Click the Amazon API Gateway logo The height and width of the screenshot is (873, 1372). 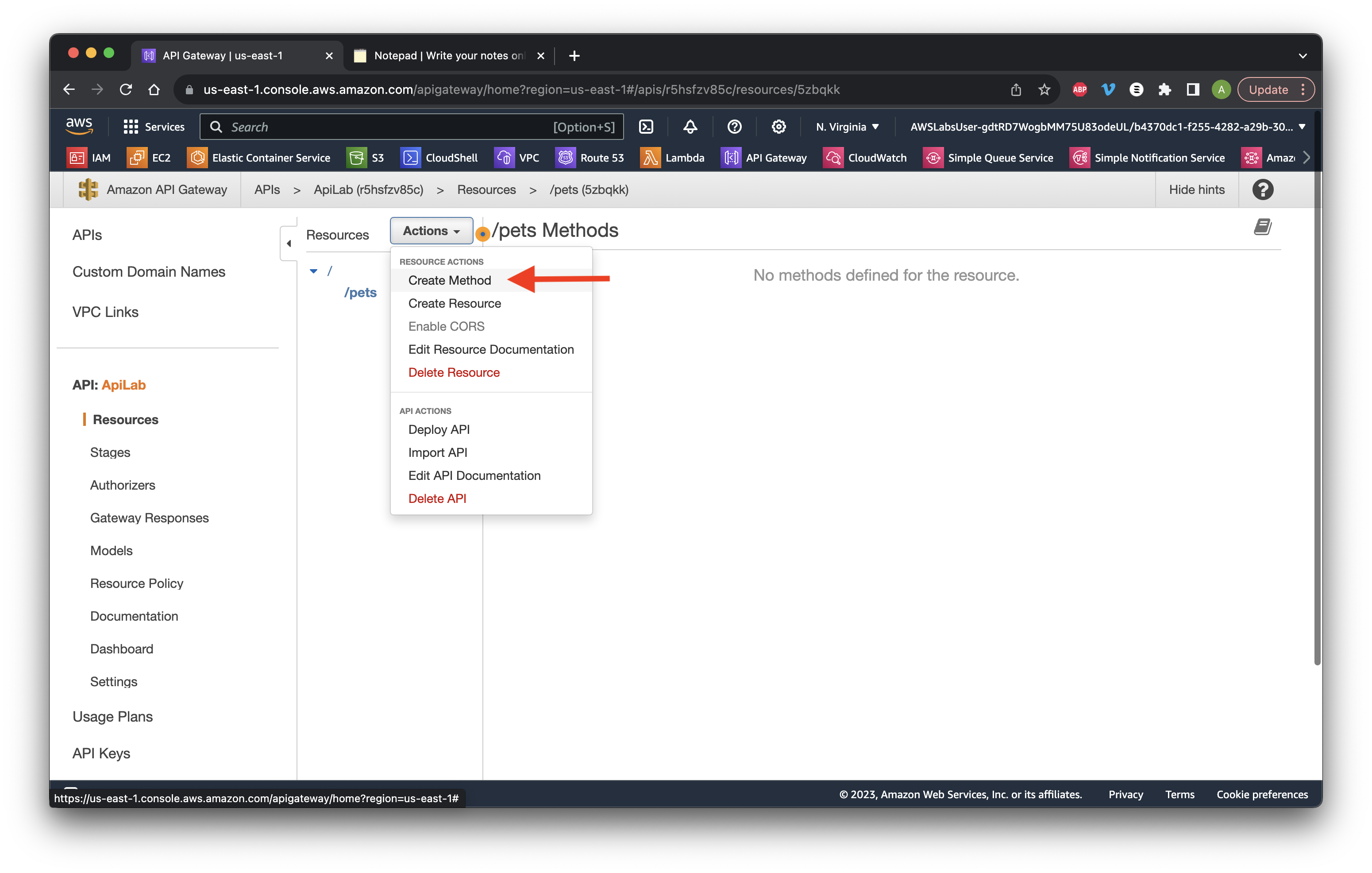tap(88, 190)
